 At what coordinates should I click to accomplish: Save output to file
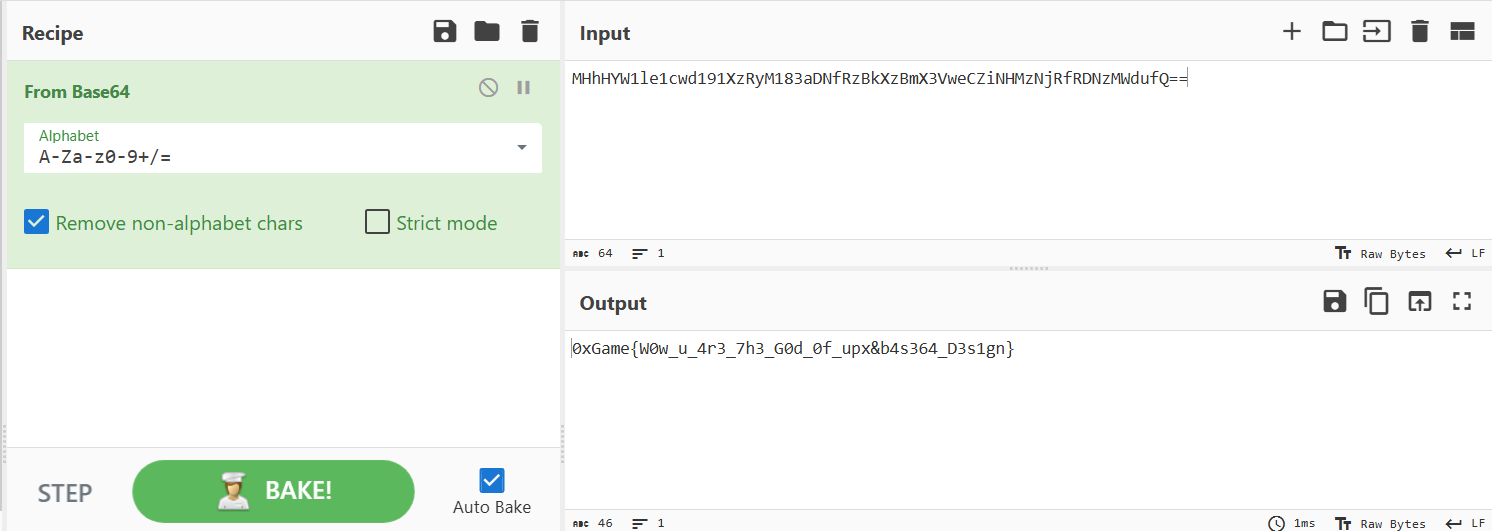click(x=1335, y=302)
